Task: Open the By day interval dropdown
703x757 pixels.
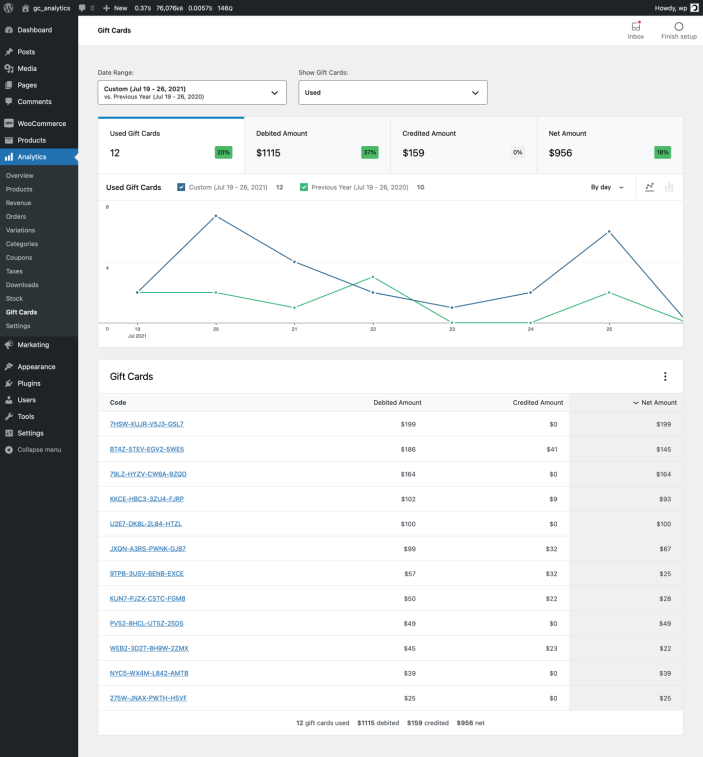Action: coord(607,187)
